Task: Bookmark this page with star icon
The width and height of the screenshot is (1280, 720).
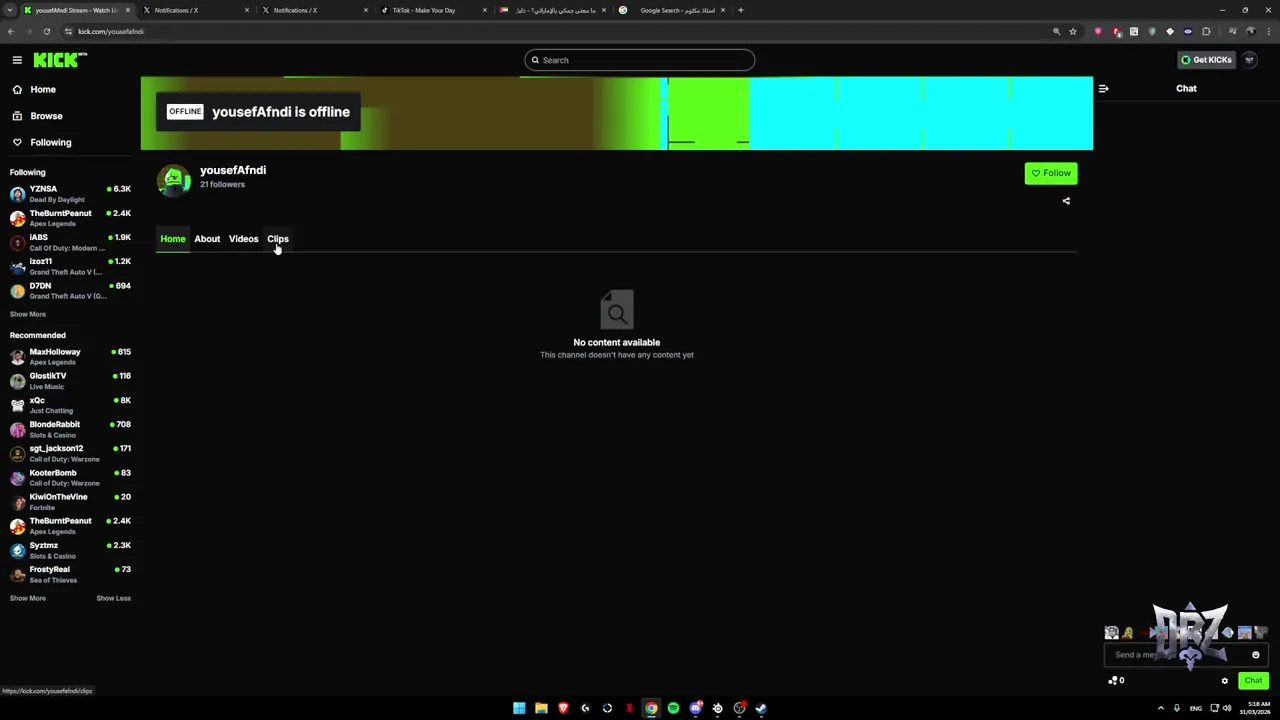Action: (x=1073, y=32)
